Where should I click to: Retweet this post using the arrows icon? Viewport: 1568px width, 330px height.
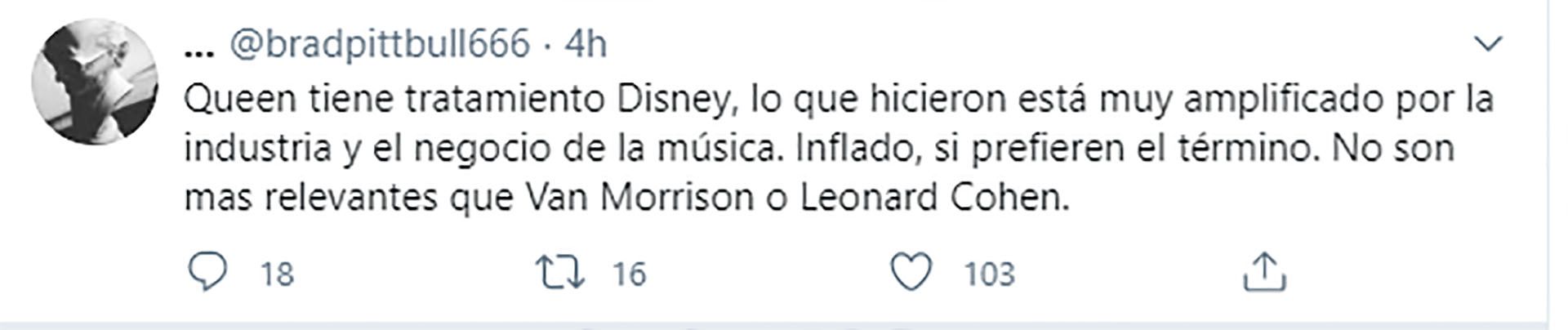(559, 273)
